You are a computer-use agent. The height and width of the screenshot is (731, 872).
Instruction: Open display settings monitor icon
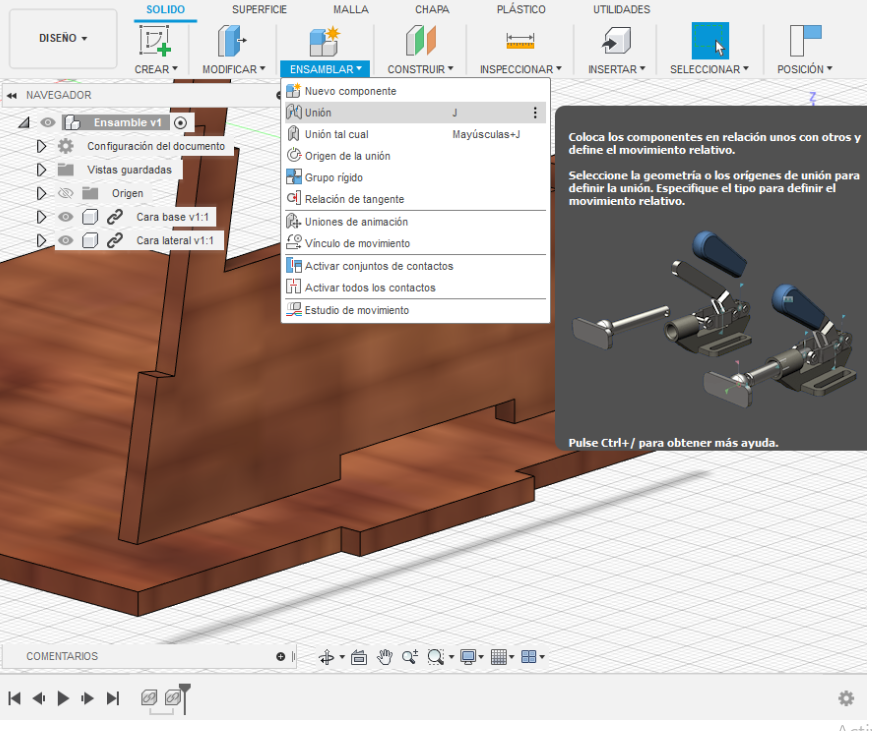tap(468, 657)
